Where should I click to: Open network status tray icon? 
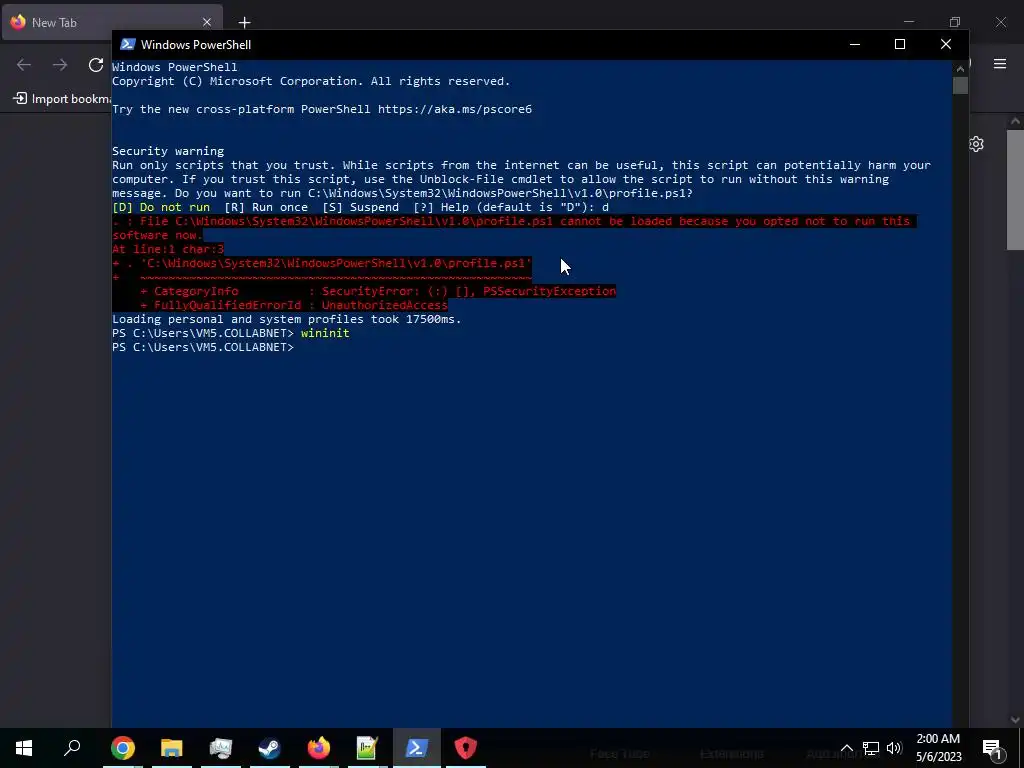871,748
